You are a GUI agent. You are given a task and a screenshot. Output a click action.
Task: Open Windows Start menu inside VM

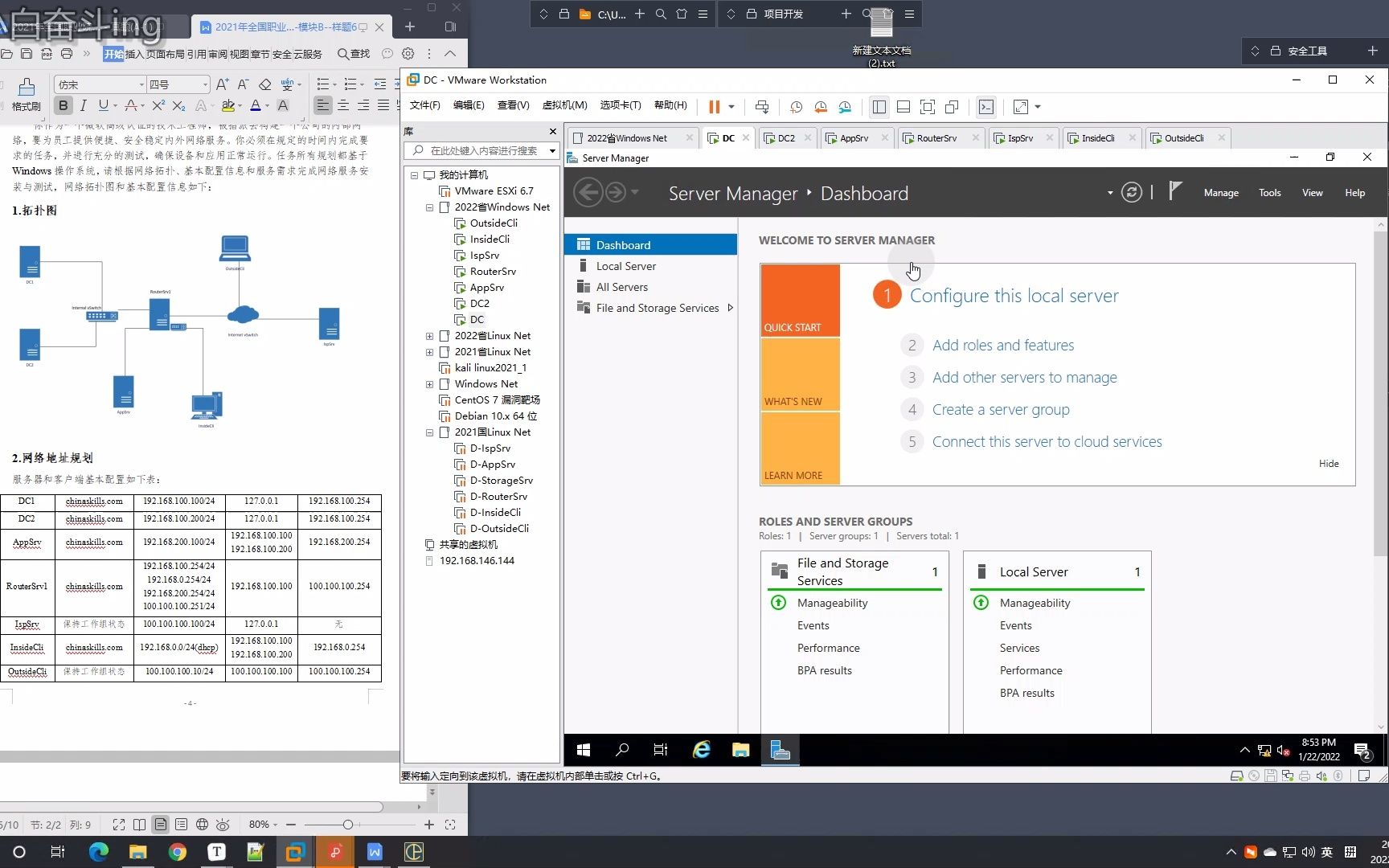click(x=584, y=750)
